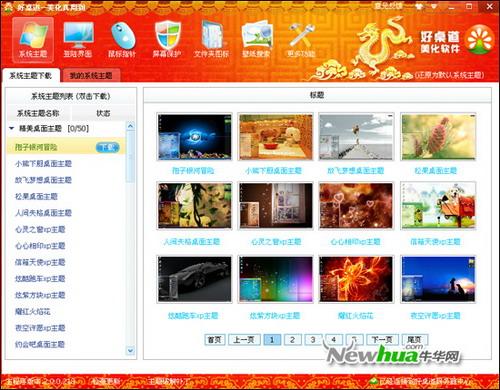Click the blue 下载 button in list
This screenshot has height=390, width=500.
tap(107, 147)
